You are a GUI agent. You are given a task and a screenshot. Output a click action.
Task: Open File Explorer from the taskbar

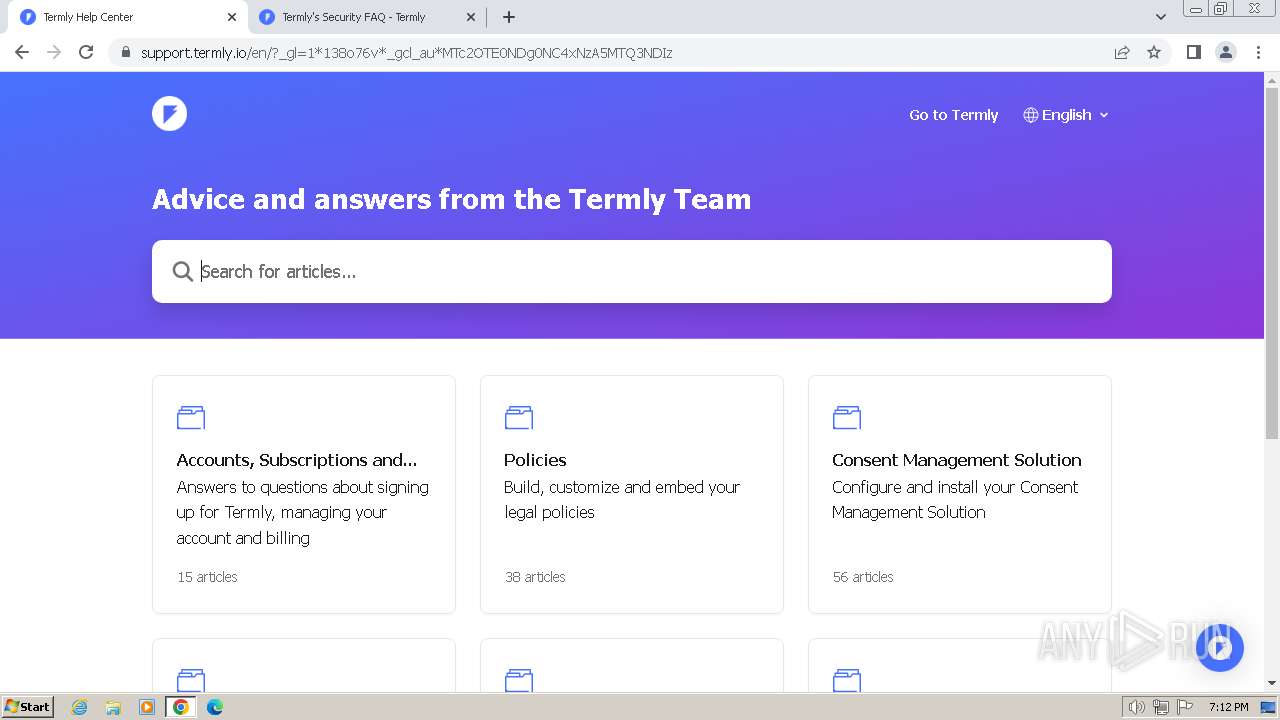pos(113,707)
